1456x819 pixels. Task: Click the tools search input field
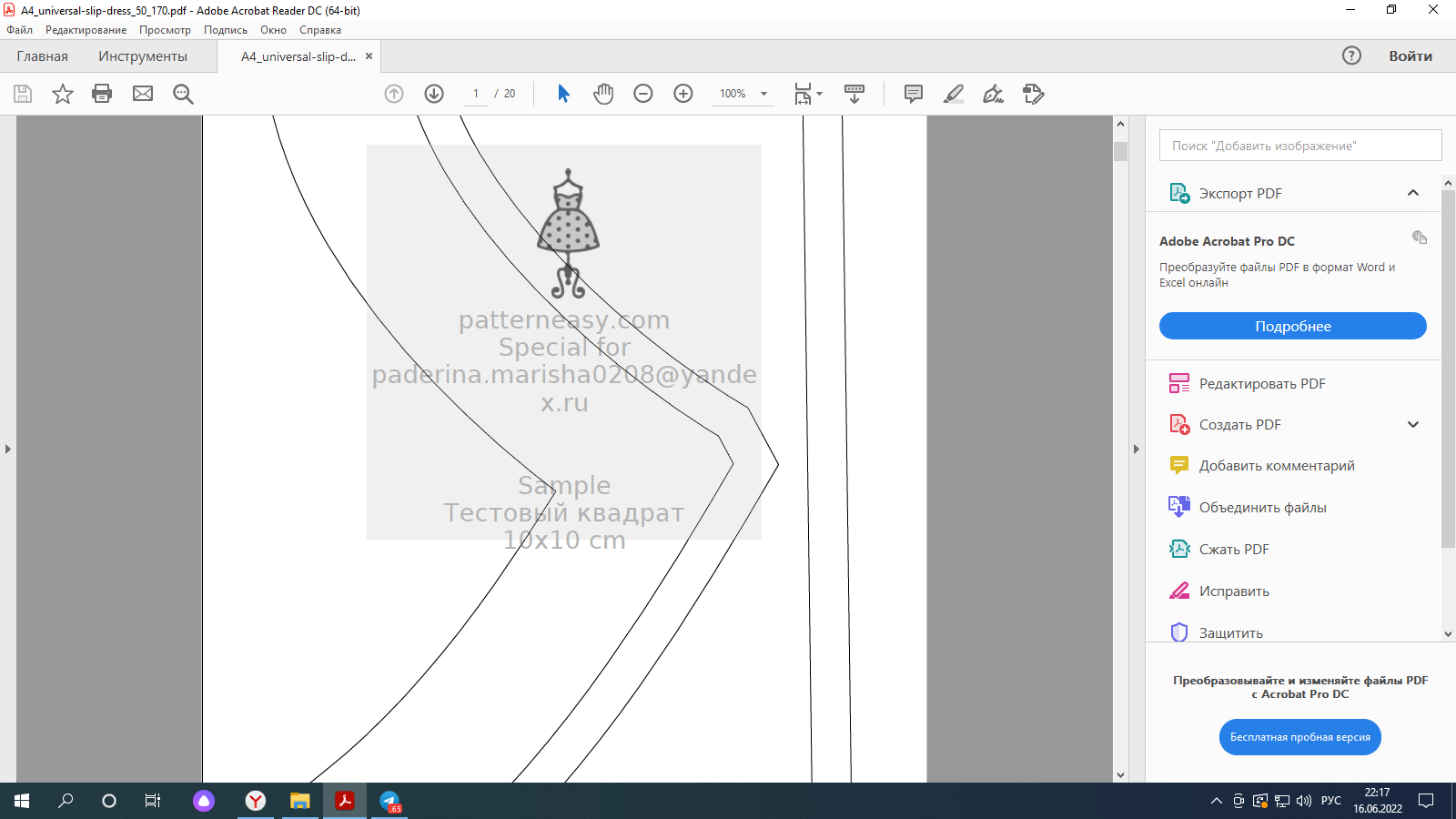[x=1299, y=146]
